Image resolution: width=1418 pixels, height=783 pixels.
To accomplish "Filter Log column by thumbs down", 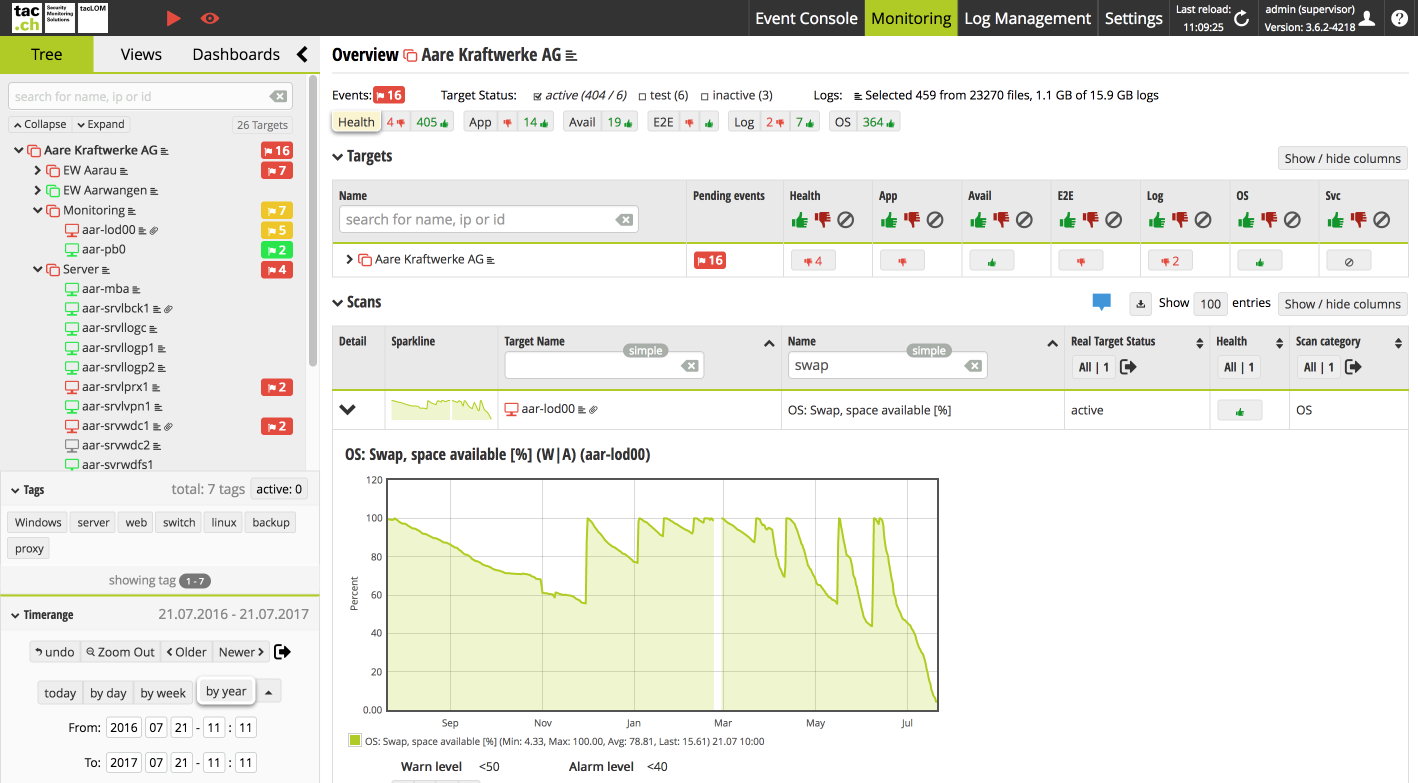I will 1180,219.
